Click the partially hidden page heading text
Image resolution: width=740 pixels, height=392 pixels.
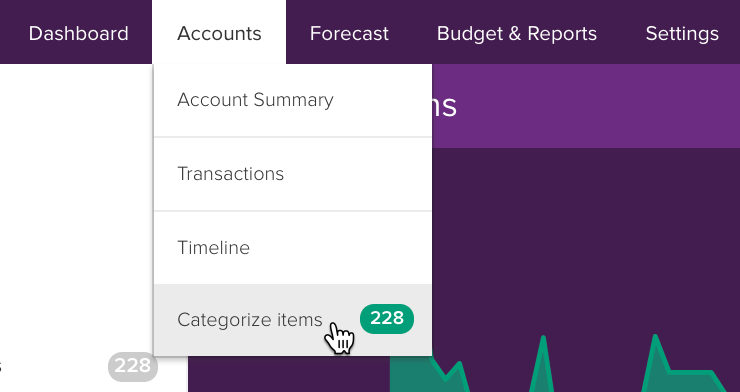tap(445, 107)
